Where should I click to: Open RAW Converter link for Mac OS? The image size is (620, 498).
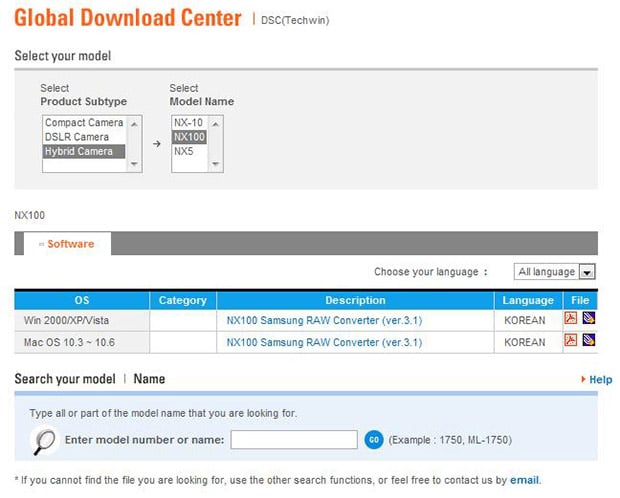click(x=324, y=342)
